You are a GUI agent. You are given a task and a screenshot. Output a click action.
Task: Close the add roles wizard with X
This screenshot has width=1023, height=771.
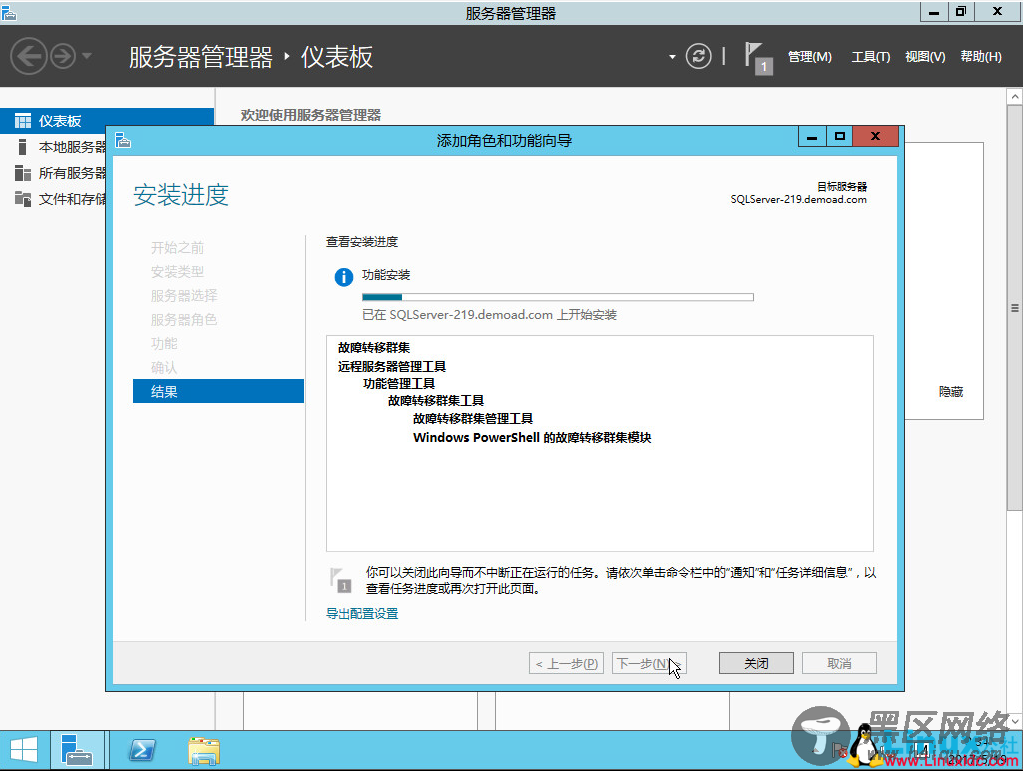click(876, 137)
